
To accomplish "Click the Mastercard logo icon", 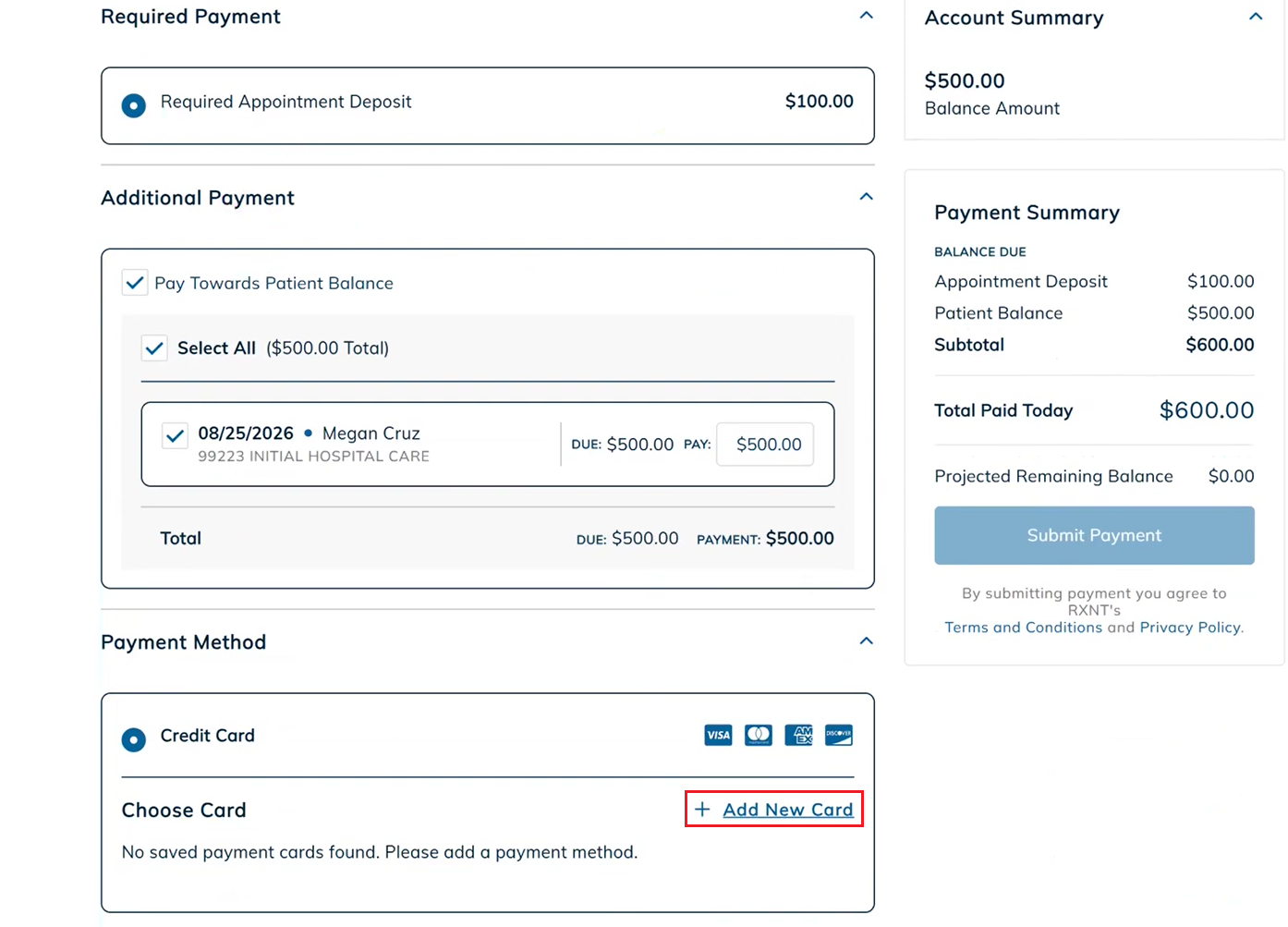I will (x=759, y=735).
